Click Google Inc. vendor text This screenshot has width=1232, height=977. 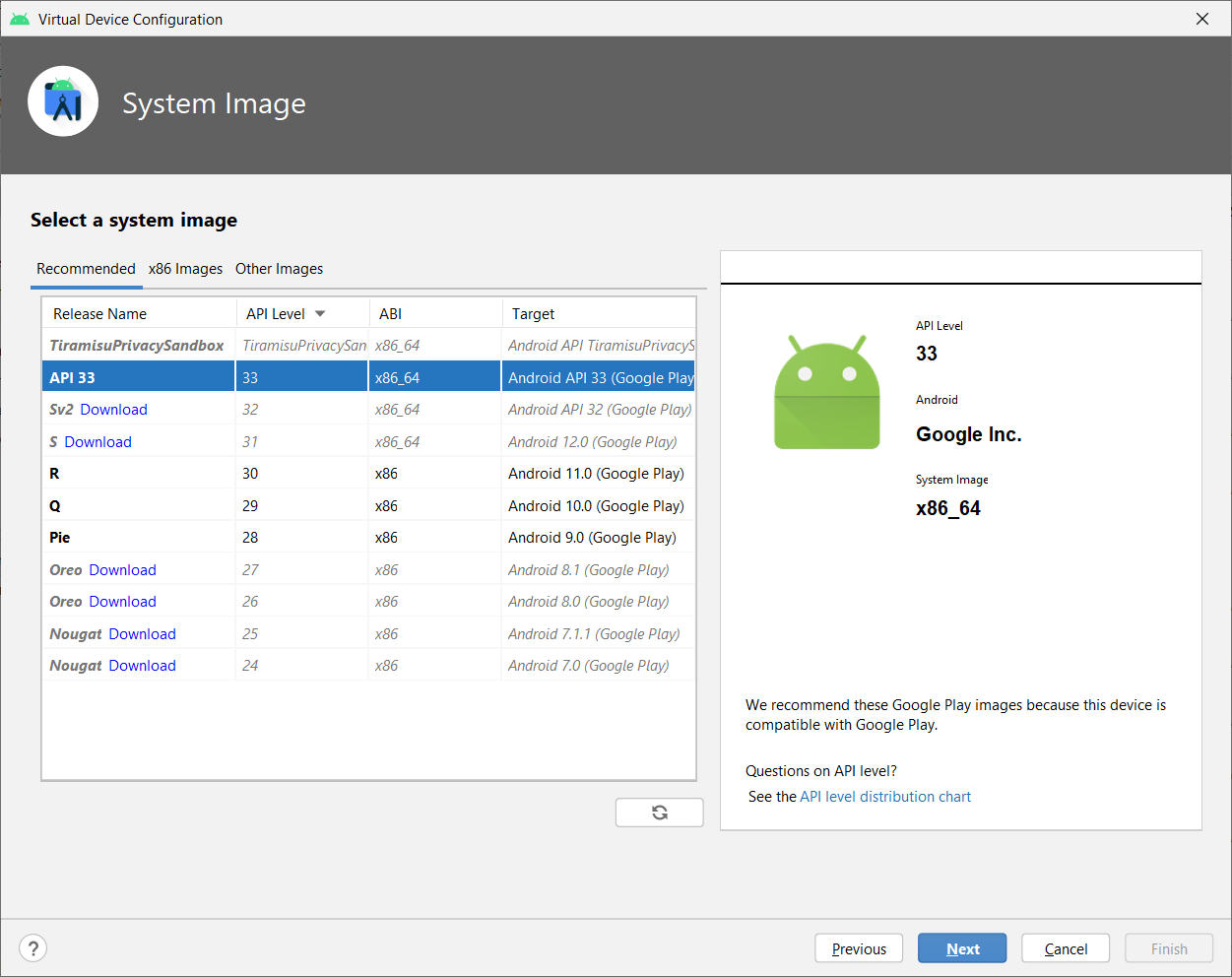[969, 434]
